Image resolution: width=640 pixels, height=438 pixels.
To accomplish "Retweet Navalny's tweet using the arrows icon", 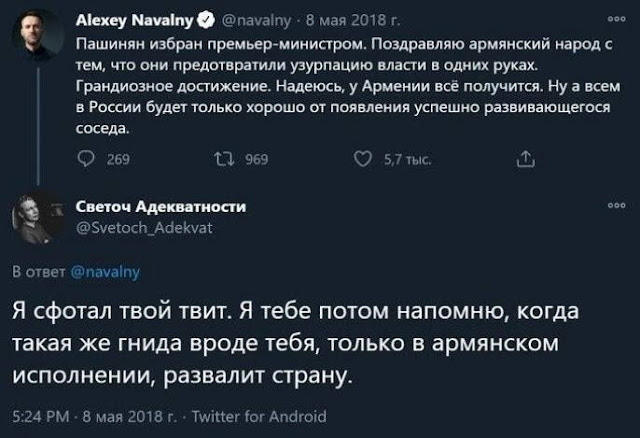I will coord(223,157).
